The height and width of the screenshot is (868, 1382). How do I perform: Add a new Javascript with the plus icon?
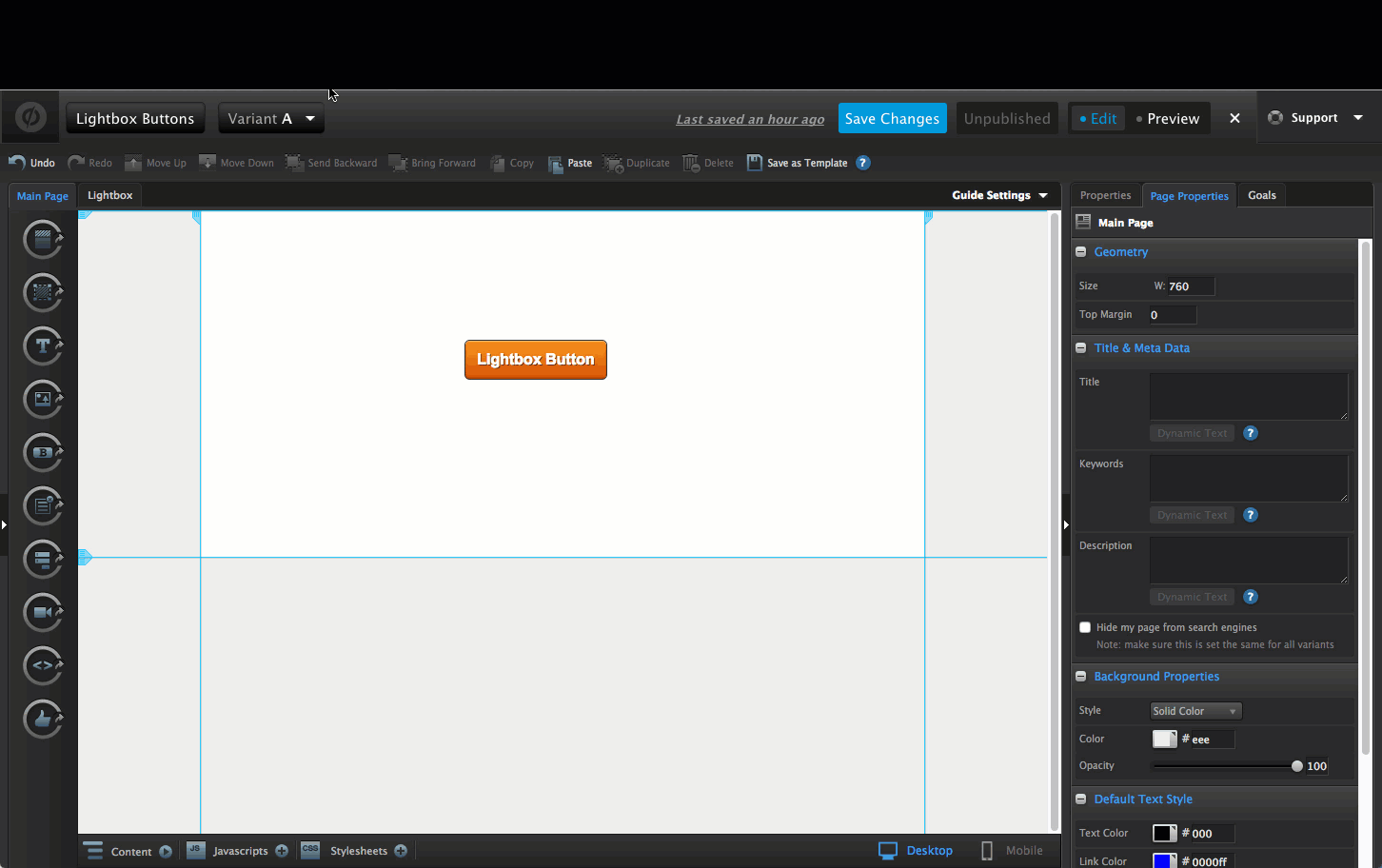[x=282, y=850]
